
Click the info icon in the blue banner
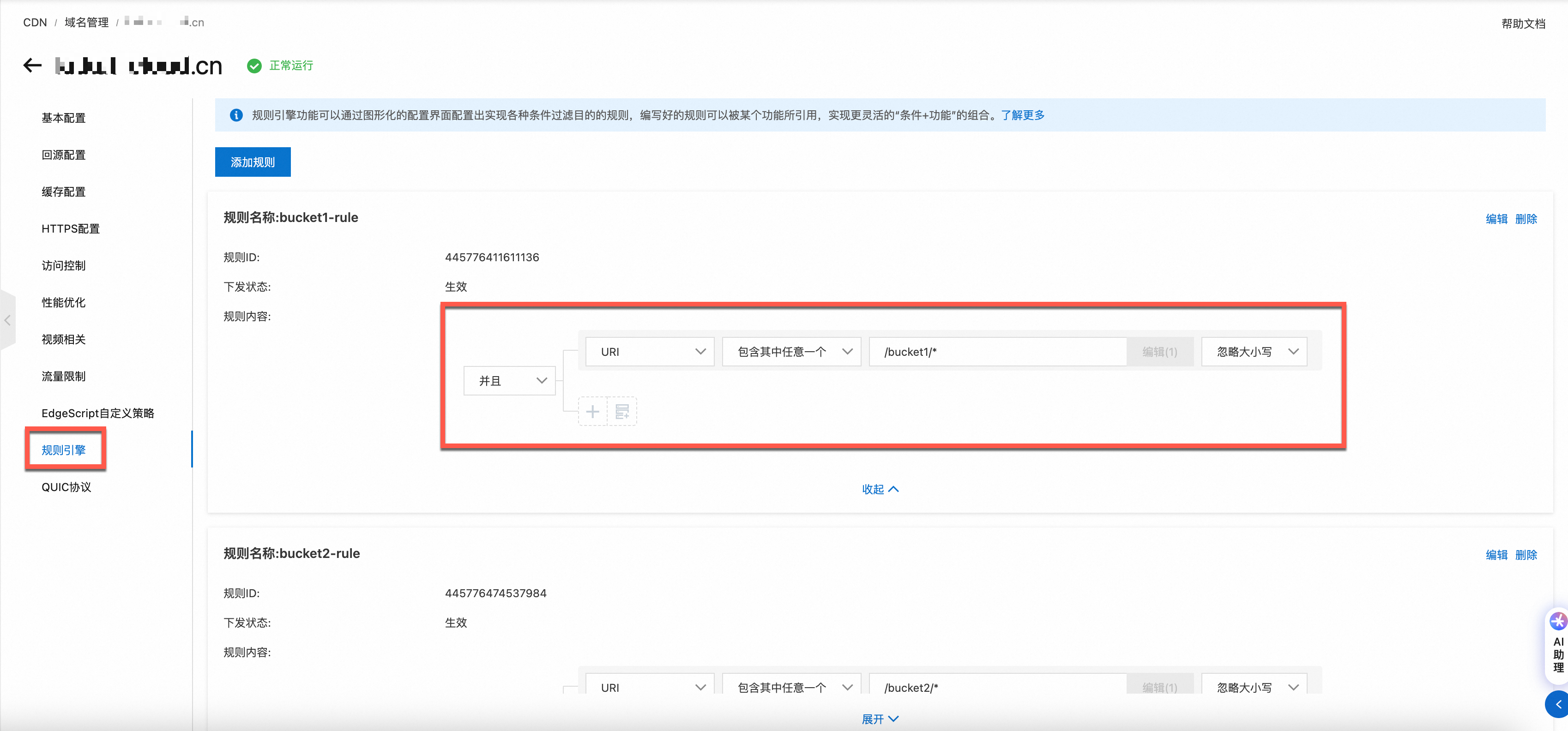[x=236, y=115]
